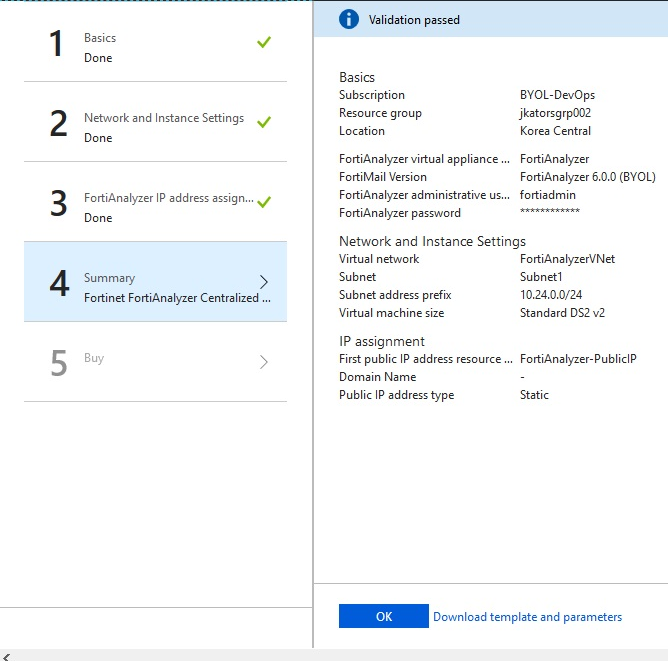Click the subnet address prefix 10.24.0.0/24
668x661 pixels.
551,295
